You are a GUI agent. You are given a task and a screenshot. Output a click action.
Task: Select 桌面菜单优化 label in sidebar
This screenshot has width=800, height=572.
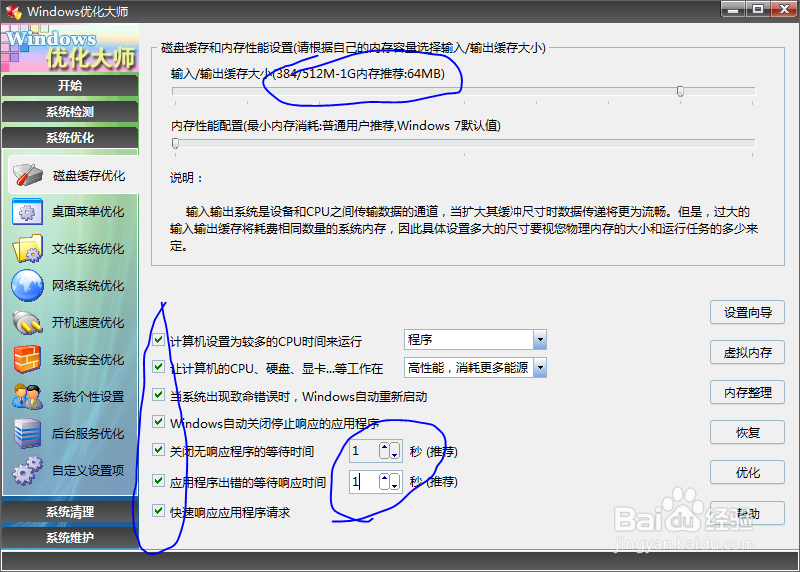pos(88,212)
